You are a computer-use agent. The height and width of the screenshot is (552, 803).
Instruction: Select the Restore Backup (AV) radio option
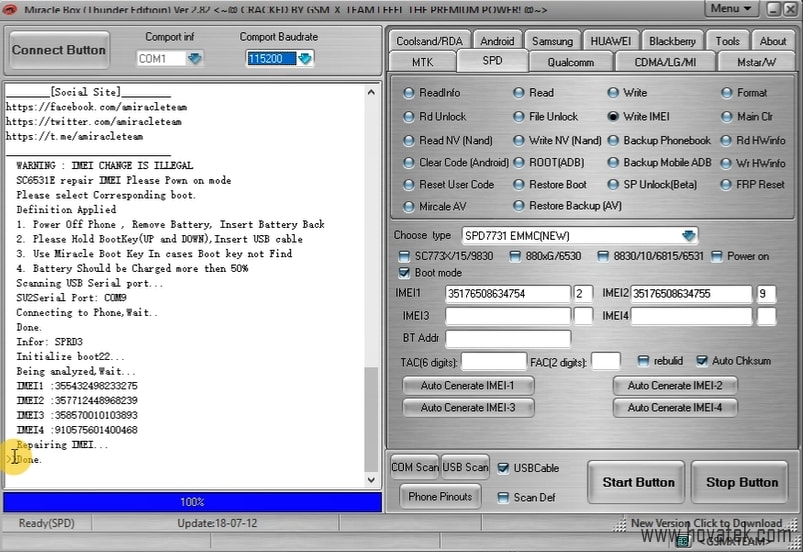[x=519, y=206]
